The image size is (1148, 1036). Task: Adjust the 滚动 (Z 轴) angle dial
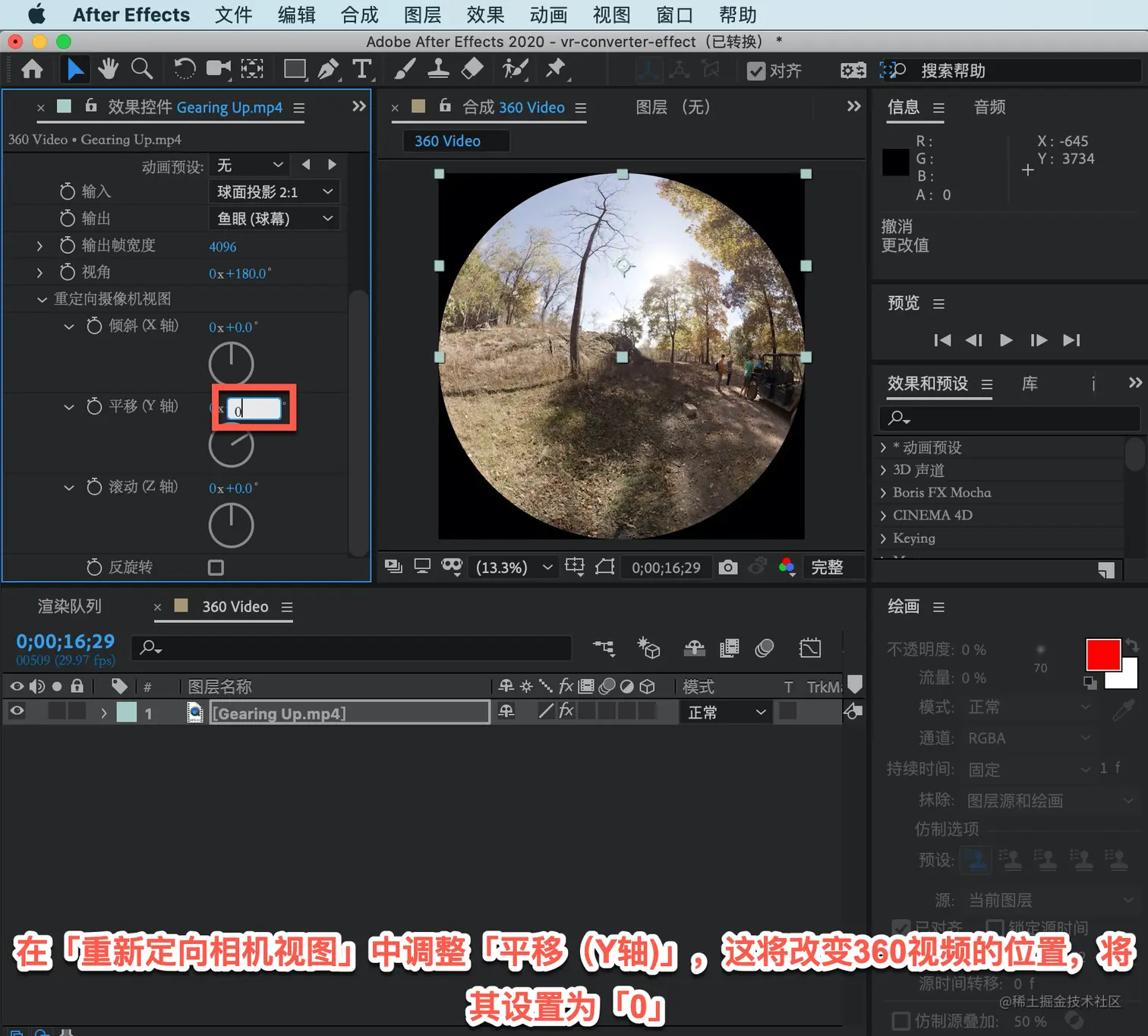pyautogui.click(x=231, y=525)
